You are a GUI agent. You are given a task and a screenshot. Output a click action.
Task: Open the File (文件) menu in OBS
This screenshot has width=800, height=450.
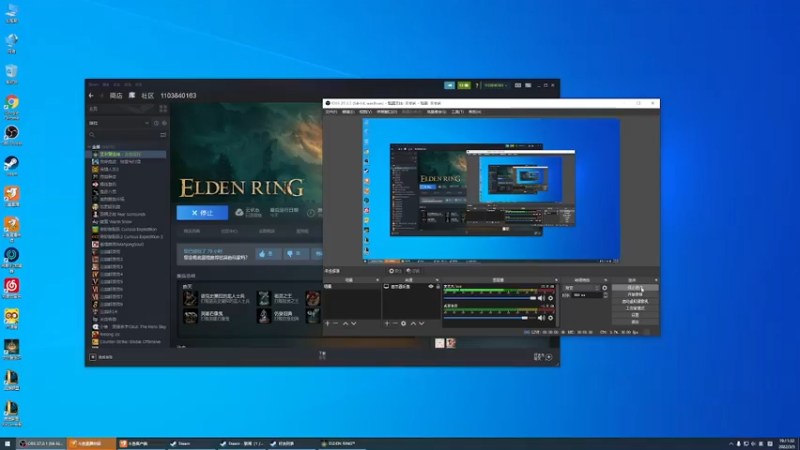pos(331,112)
